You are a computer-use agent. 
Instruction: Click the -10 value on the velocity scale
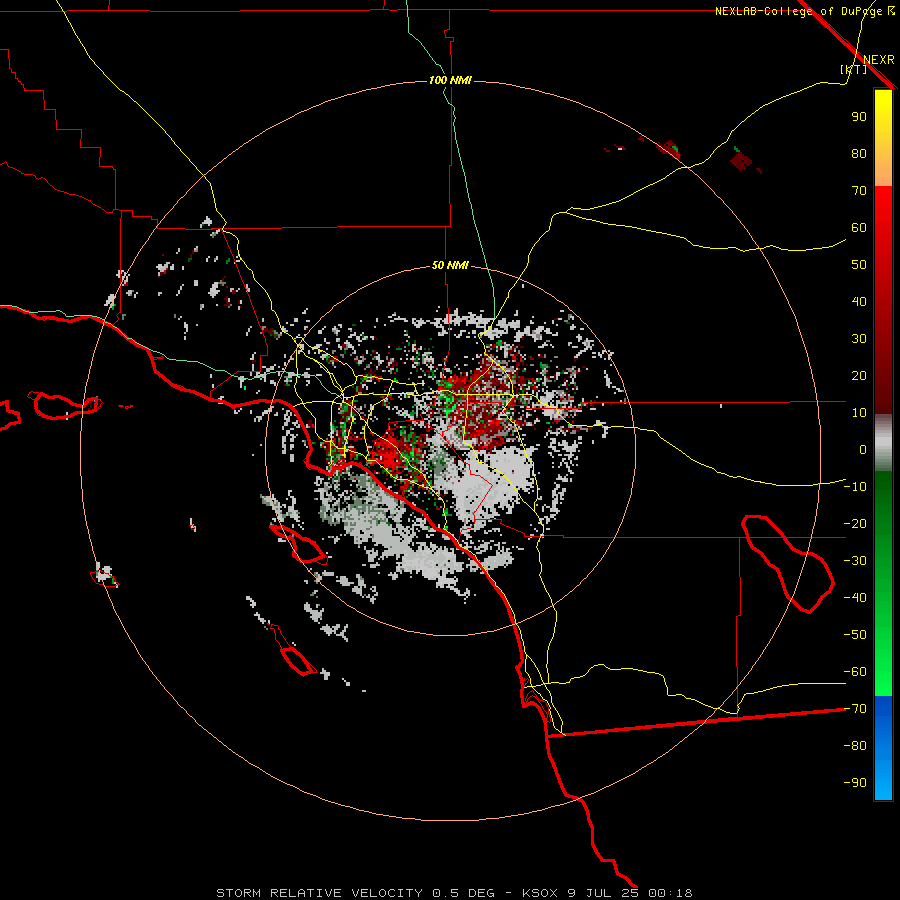pyautogui.click(x=855, y=487)
